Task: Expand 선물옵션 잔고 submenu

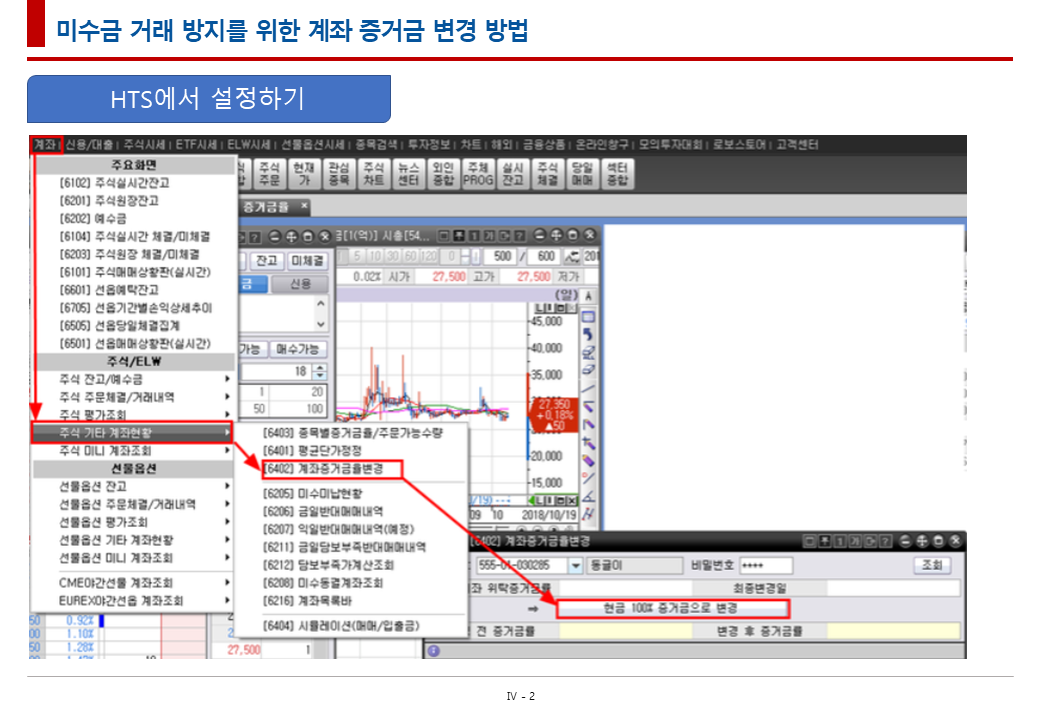Action: click(135, 486)
